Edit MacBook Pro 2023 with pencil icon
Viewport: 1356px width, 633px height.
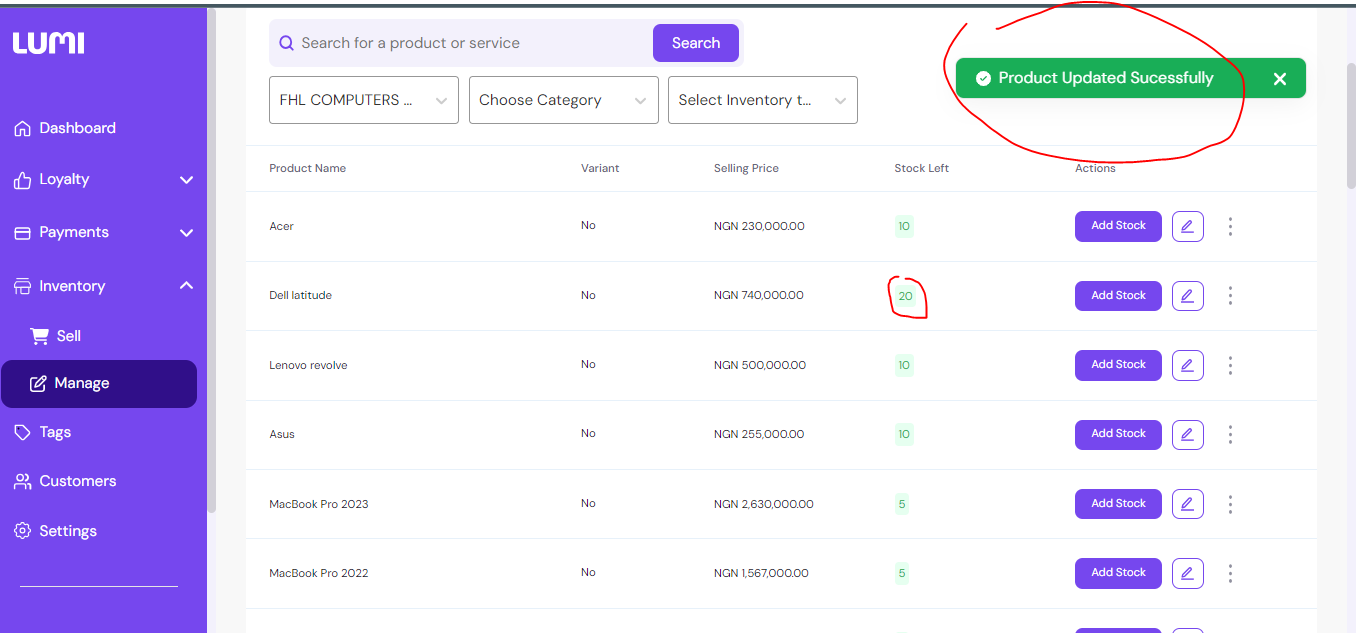click(x=1187, y=504)
